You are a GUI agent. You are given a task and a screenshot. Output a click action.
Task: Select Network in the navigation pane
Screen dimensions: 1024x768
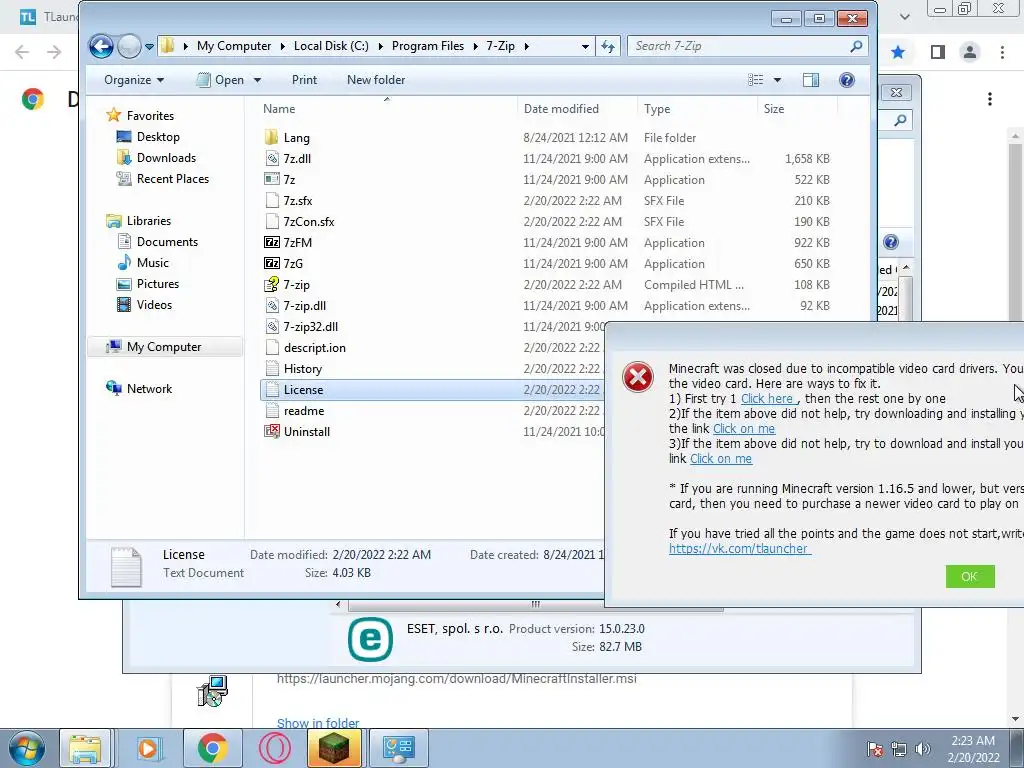point(149,389)
